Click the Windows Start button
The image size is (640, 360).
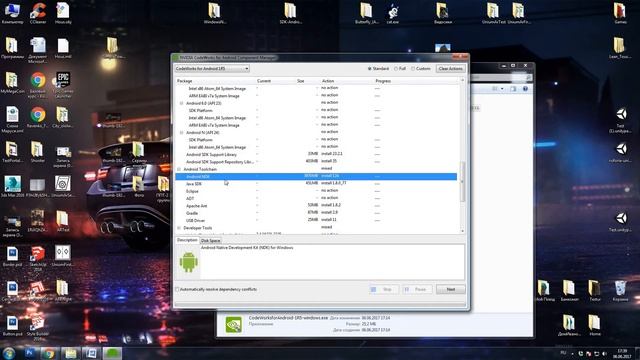tap(9, 353)
